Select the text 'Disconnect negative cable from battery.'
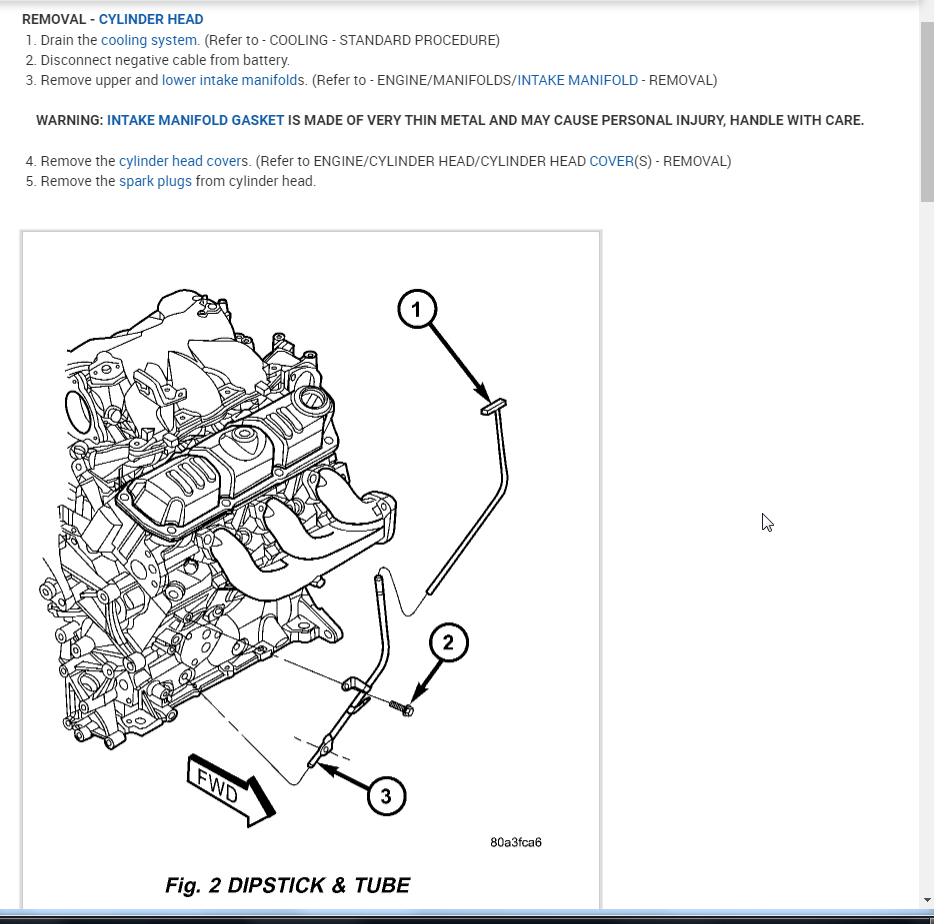Image resolution: width=934 pixels, height=924 pixels. (x=165, y=60)
